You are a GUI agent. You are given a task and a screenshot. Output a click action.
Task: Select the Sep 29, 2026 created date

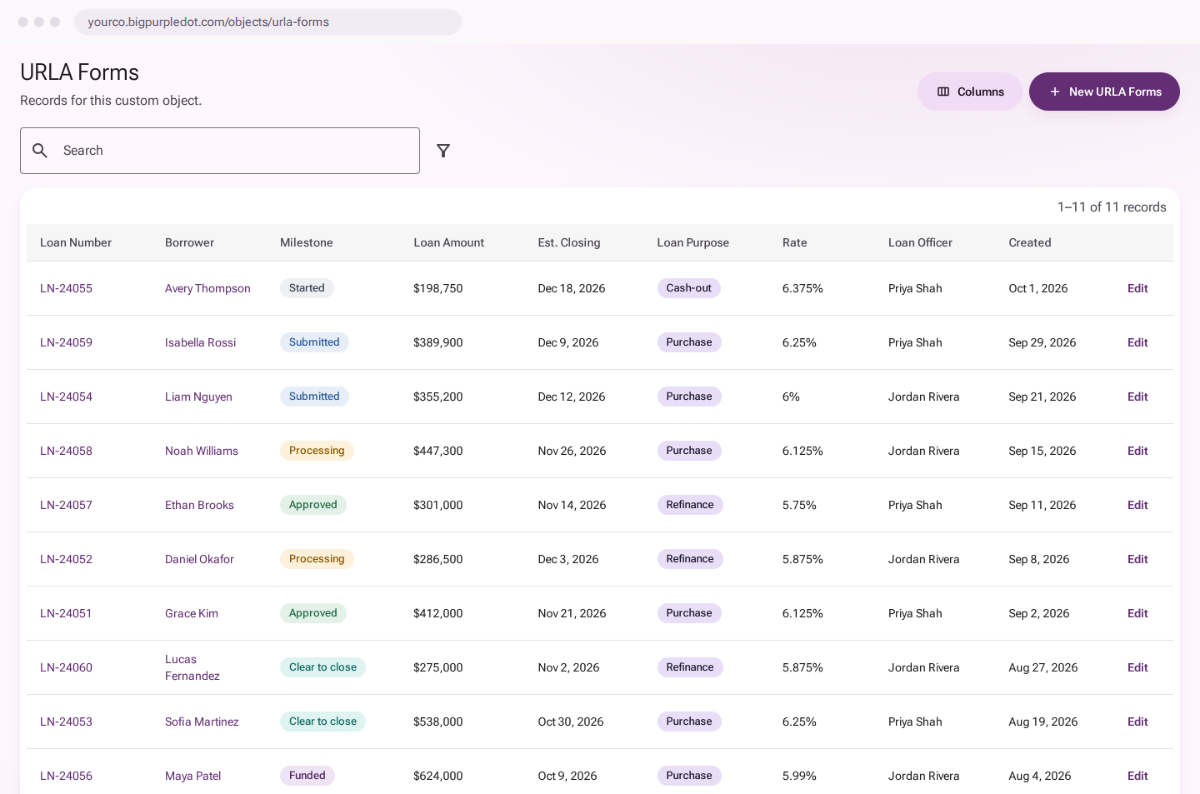[x=1042, y=342]
